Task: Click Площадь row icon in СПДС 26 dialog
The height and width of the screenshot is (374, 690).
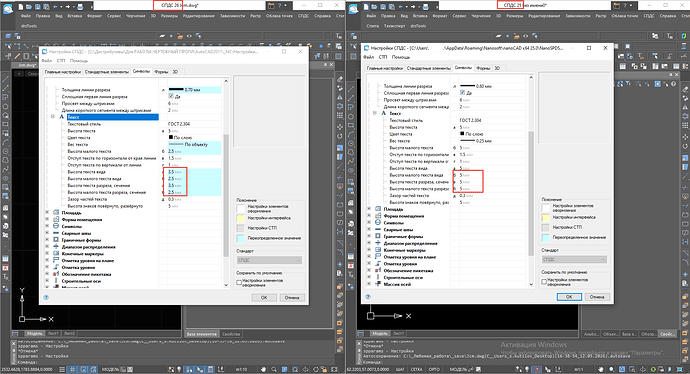Action: point(56,213)
